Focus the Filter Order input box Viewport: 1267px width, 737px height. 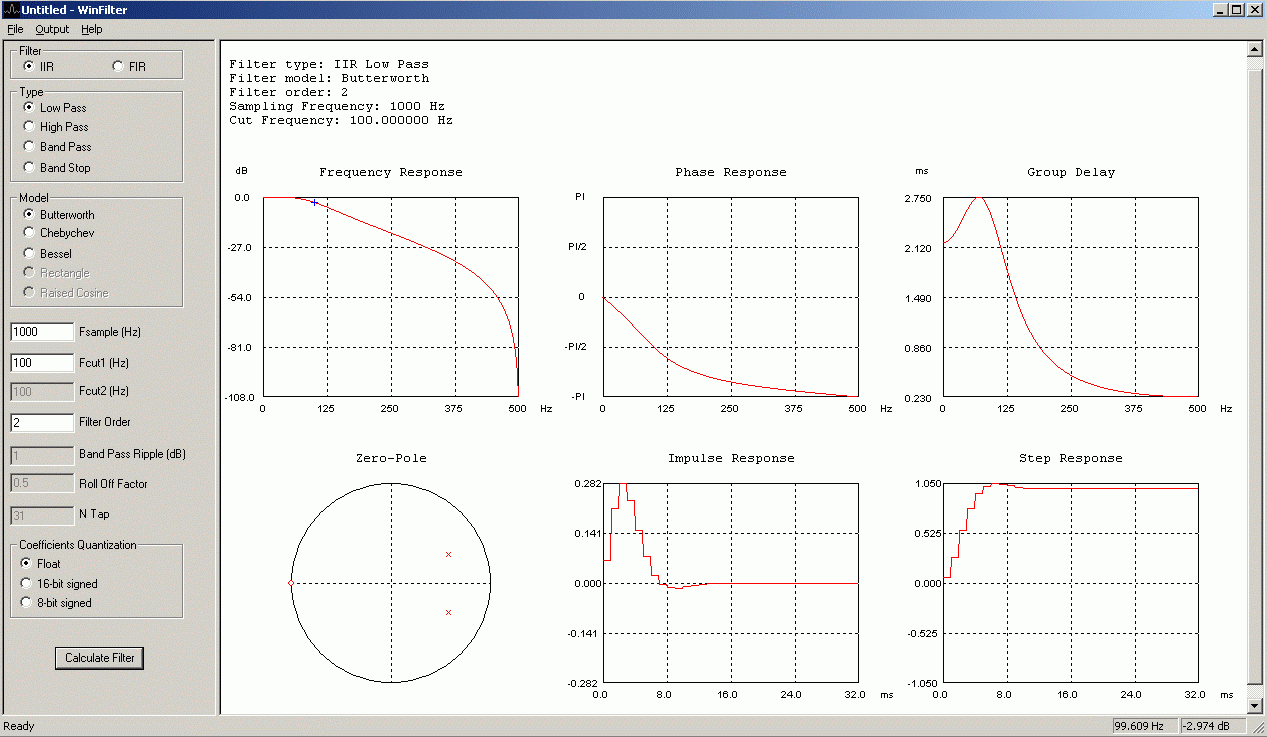coord(42,422)
